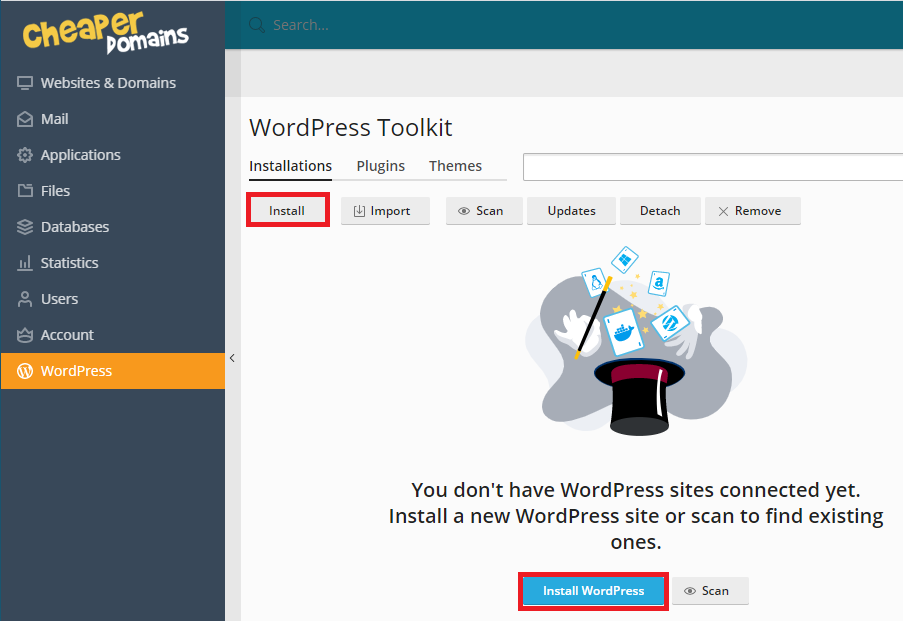Click the Updates button
This screenshot has width=903, height=621.
click(571, 211)
